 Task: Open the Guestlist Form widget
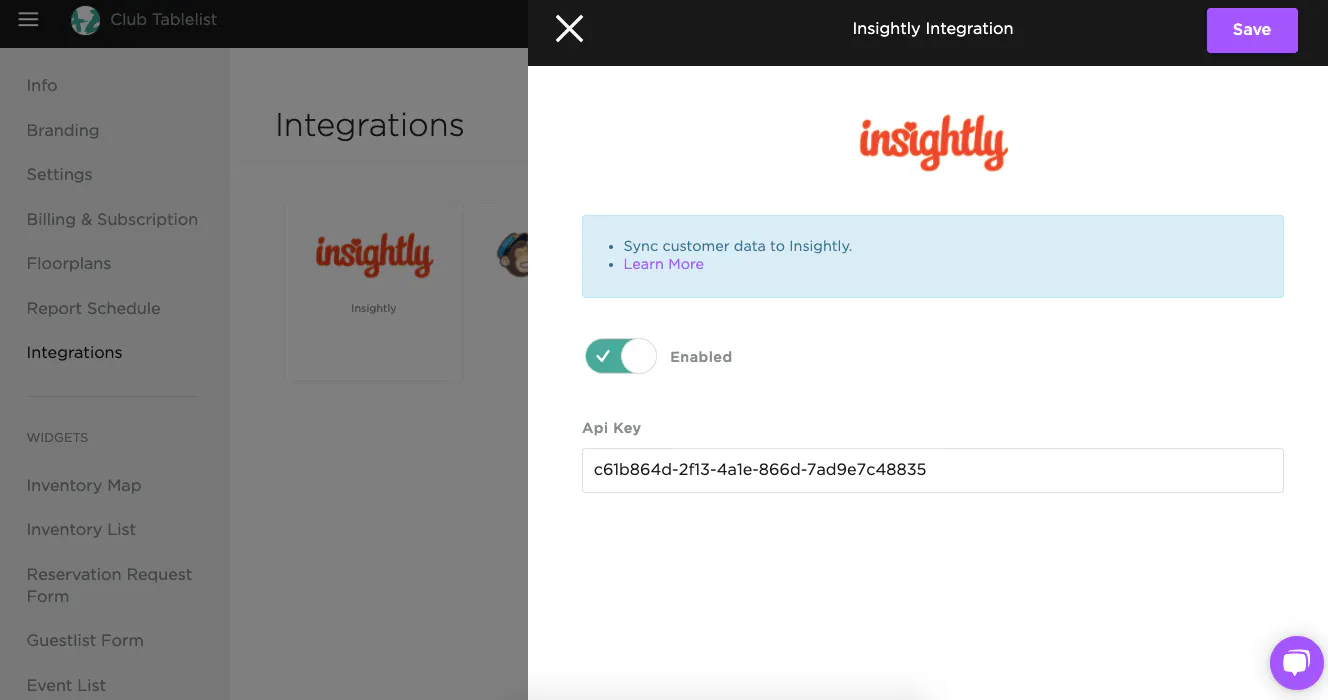pyautogui.click(x=85, y=641)
